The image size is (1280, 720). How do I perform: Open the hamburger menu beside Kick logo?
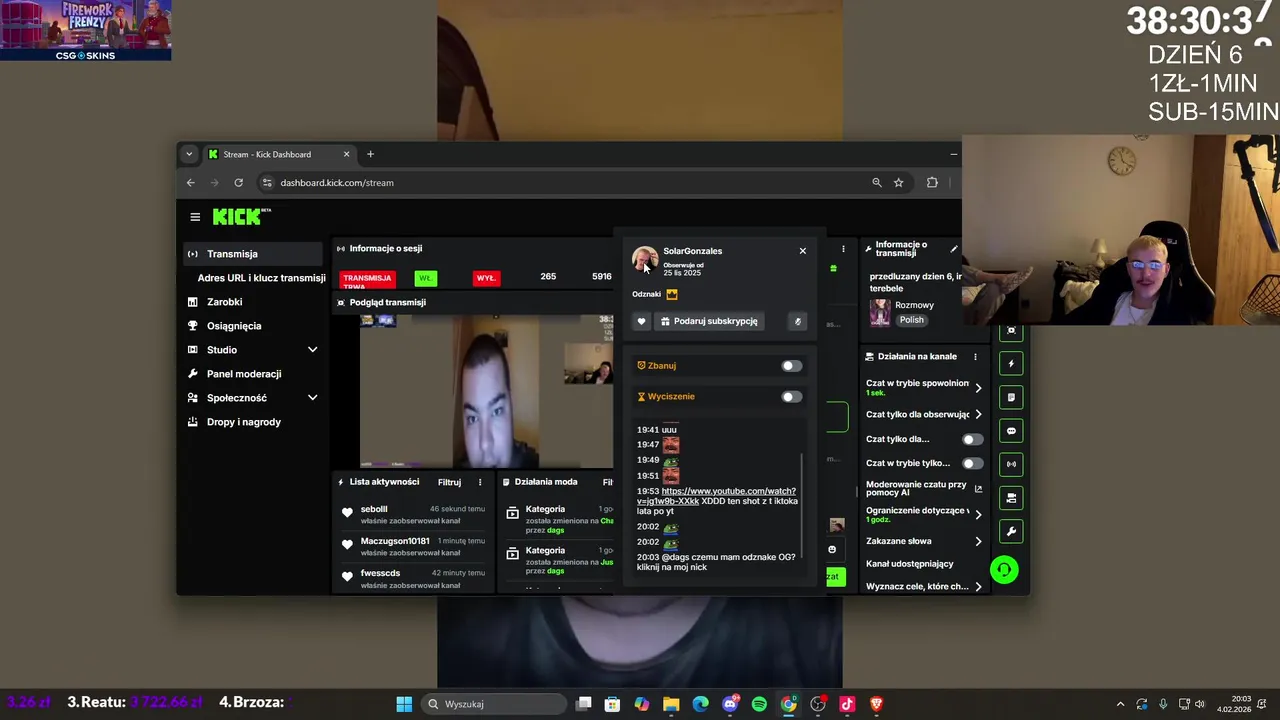point(195,217)
